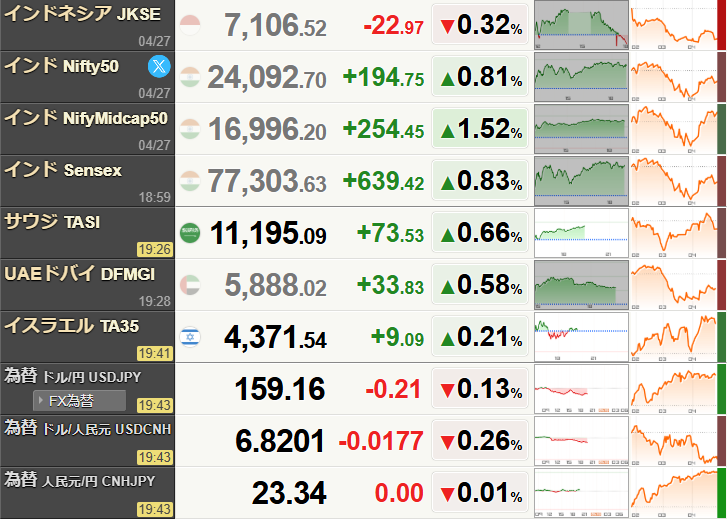Viewport: 727px width, 519px height.
Task: Open the USDJPY intraday mini chart
Action: tap(581, 389)
